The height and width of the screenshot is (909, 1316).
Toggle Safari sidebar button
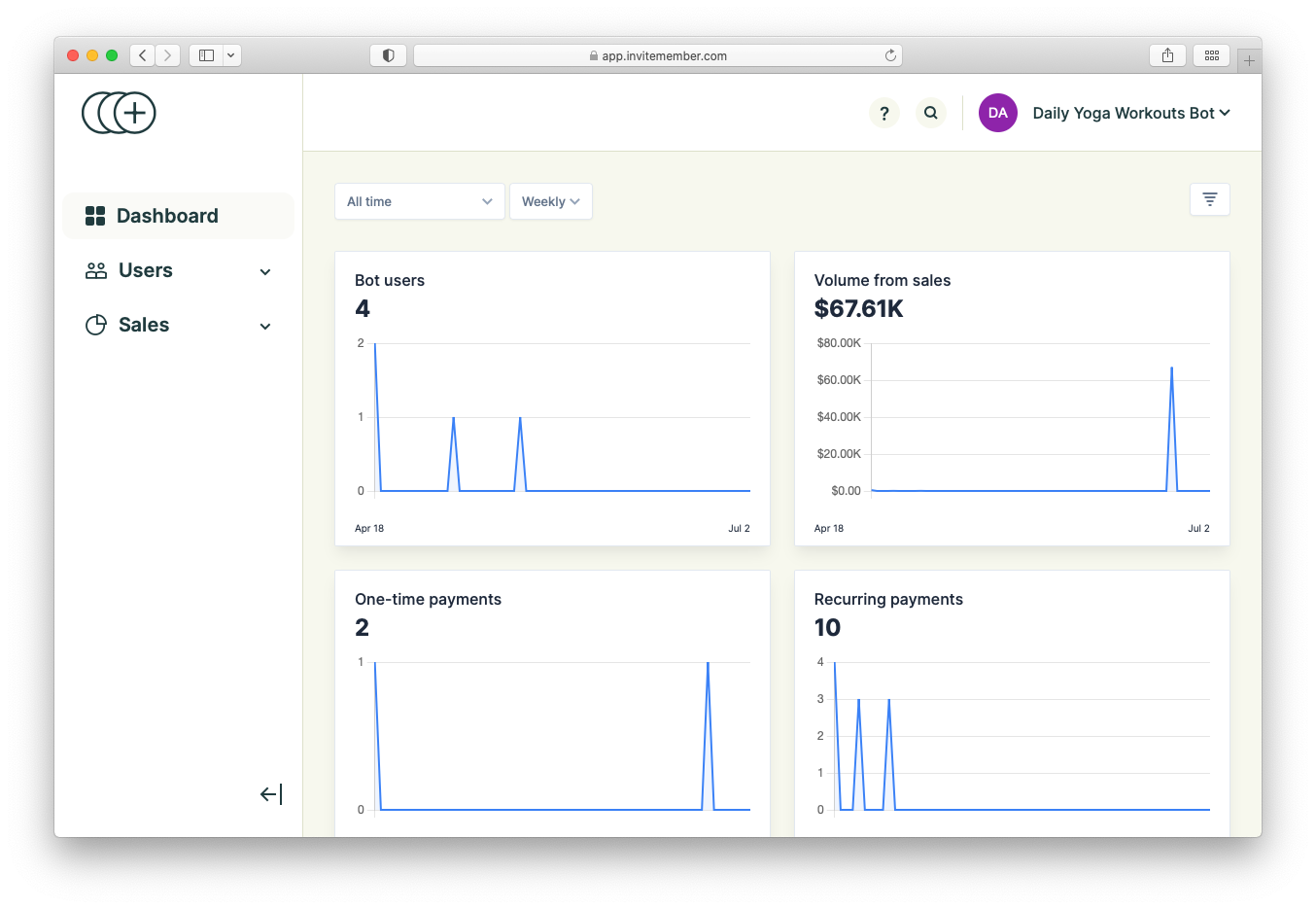coord(206,55)
